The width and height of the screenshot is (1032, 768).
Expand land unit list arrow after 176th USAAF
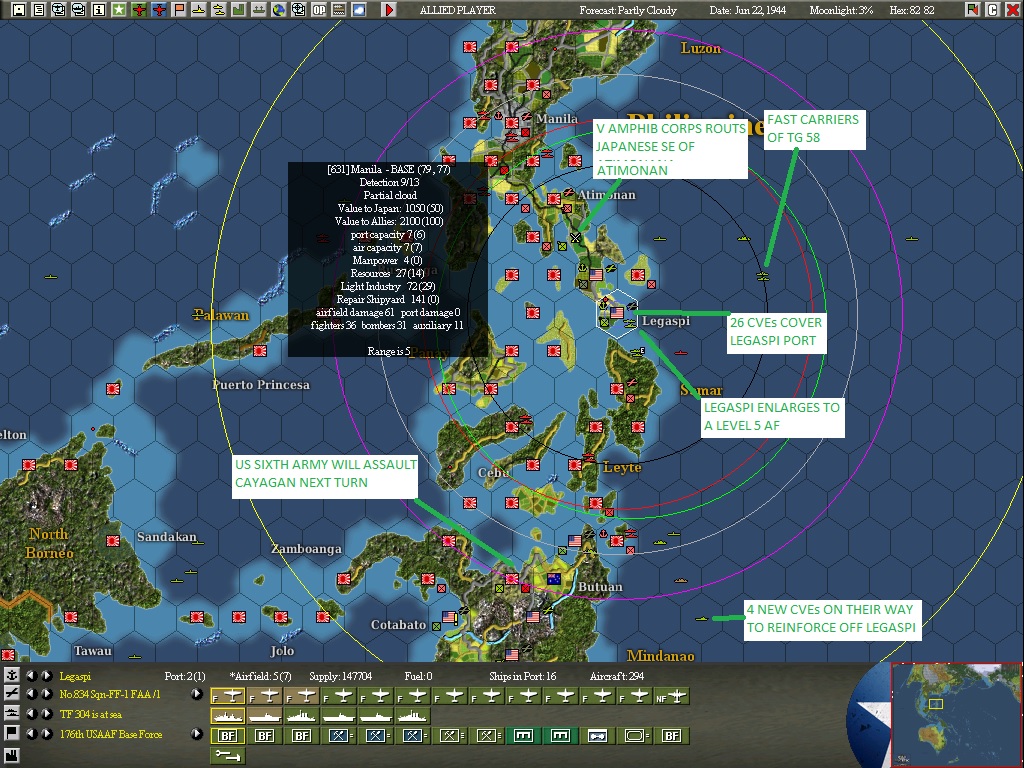pos(196,733)
